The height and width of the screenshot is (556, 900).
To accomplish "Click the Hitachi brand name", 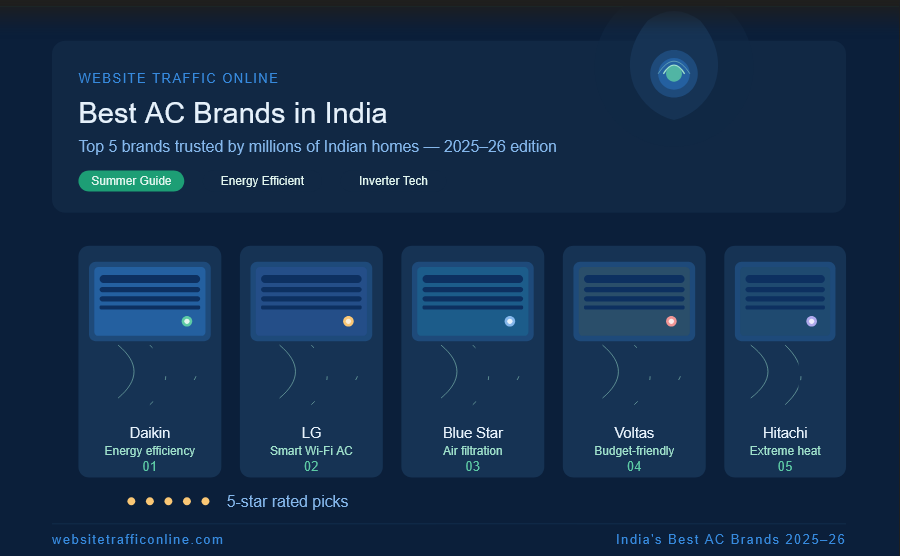I will pos(785,433).
